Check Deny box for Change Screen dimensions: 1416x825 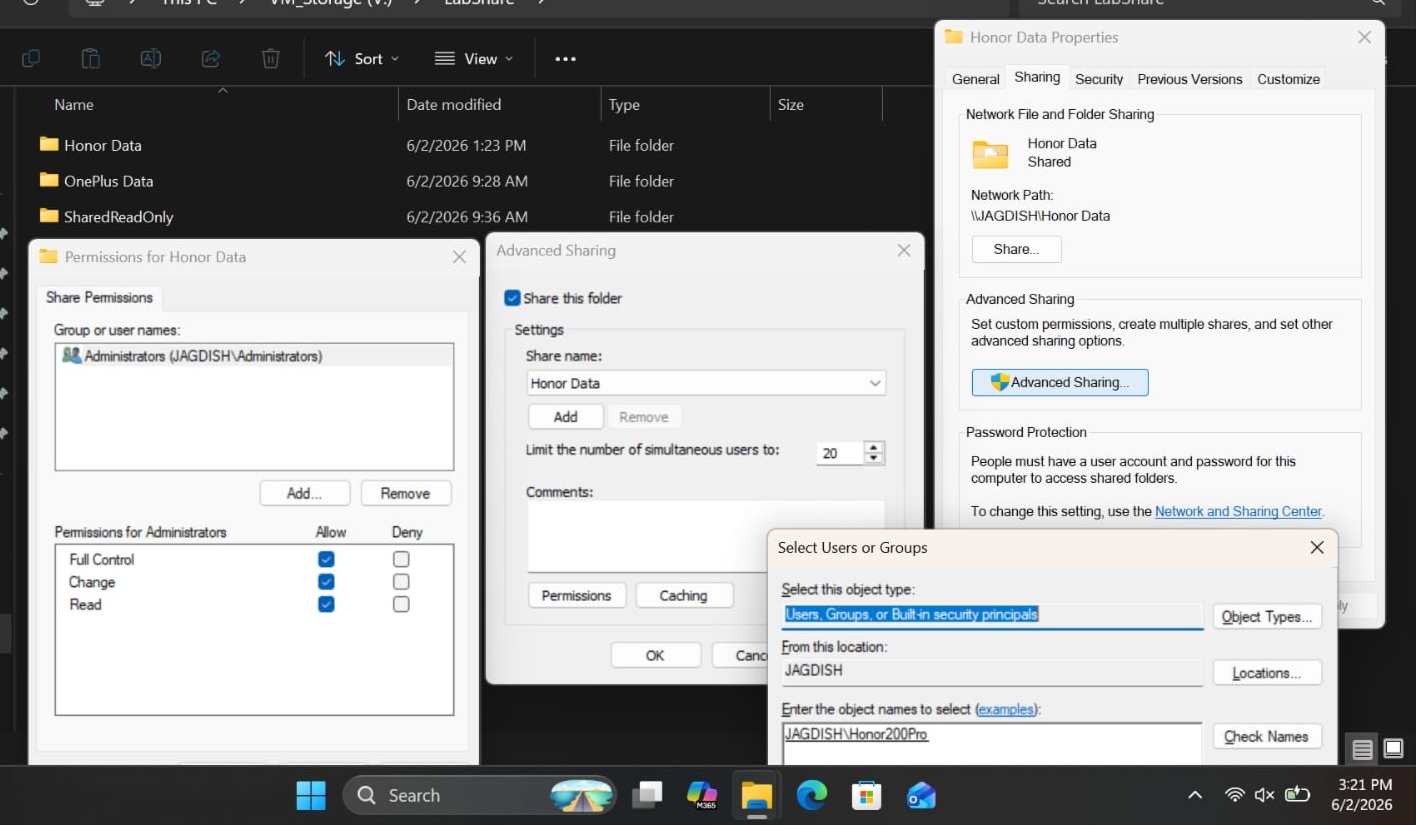pyautogui.click(x=401, y=581)
